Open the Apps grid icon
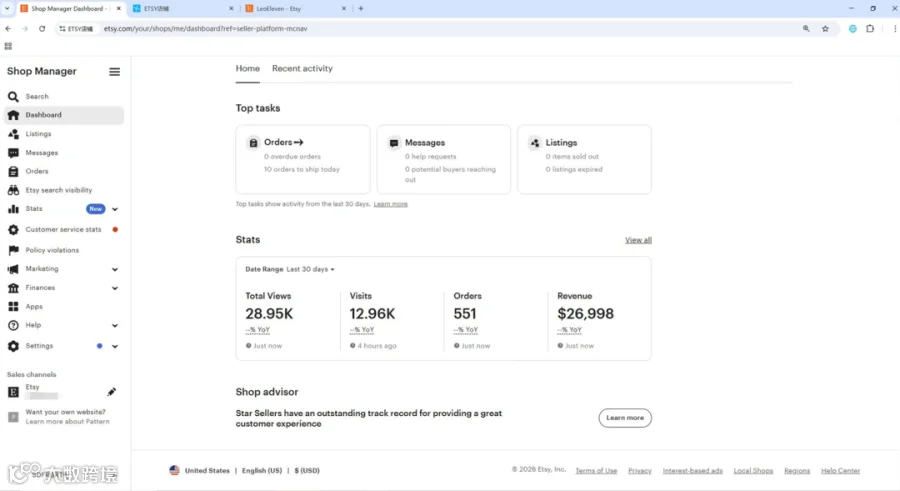Image resolution: width=900 pixels, height=491 pixels. click(13, 307)
